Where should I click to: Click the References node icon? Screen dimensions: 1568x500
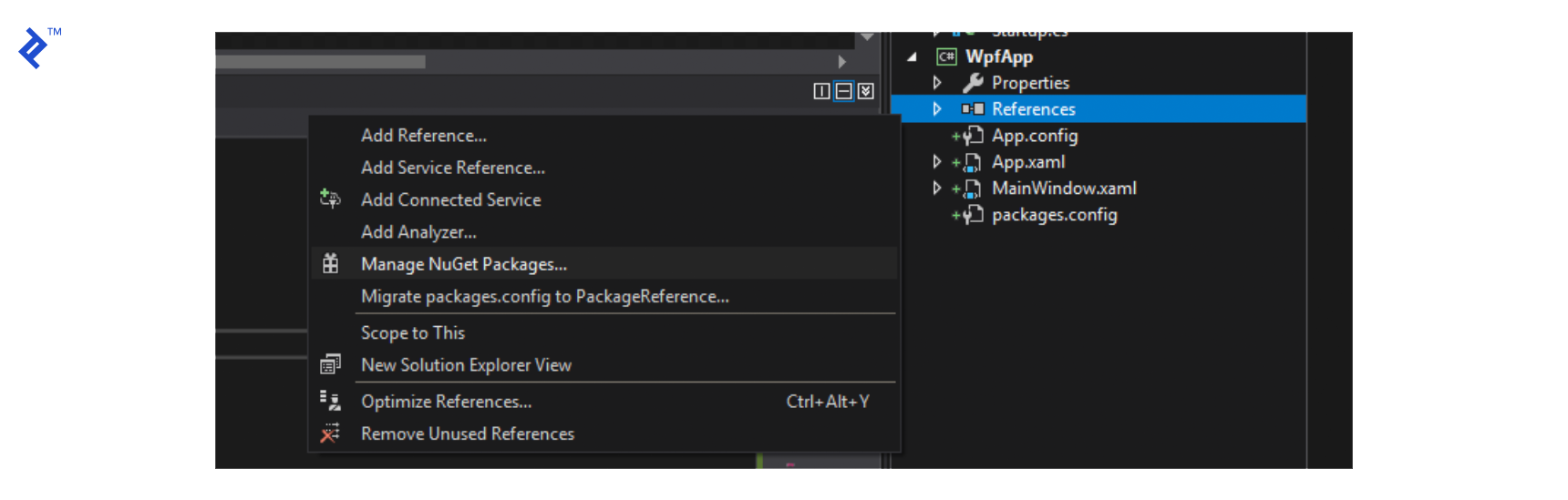973,109
